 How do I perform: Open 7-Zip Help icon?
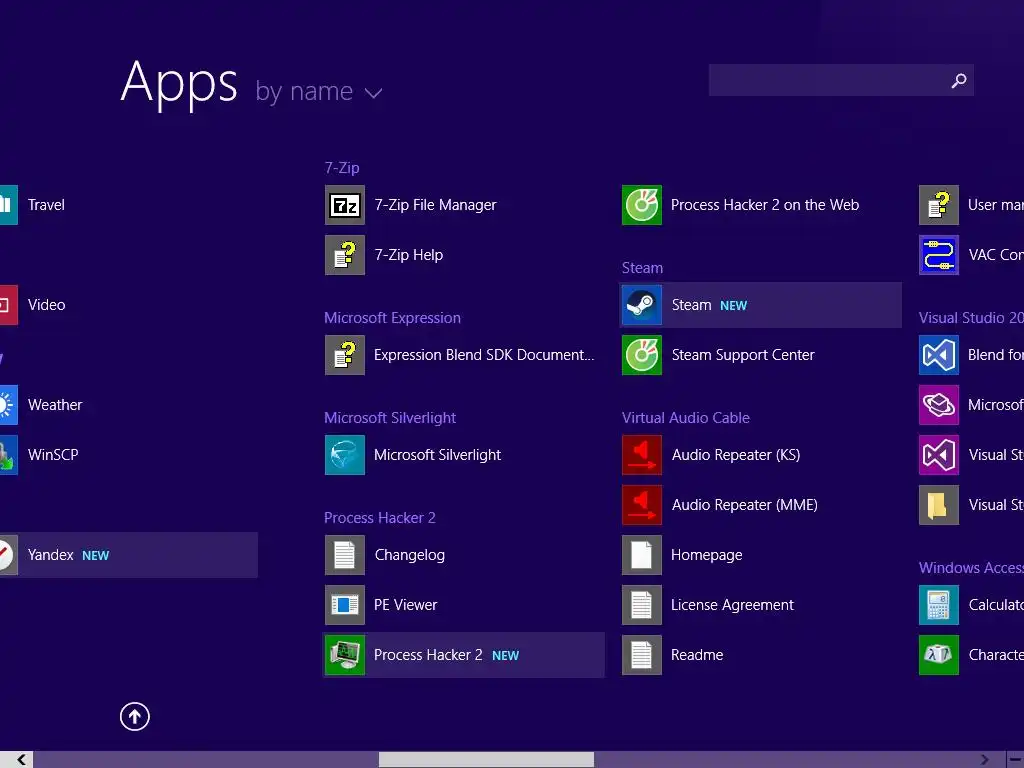[345, 255]
